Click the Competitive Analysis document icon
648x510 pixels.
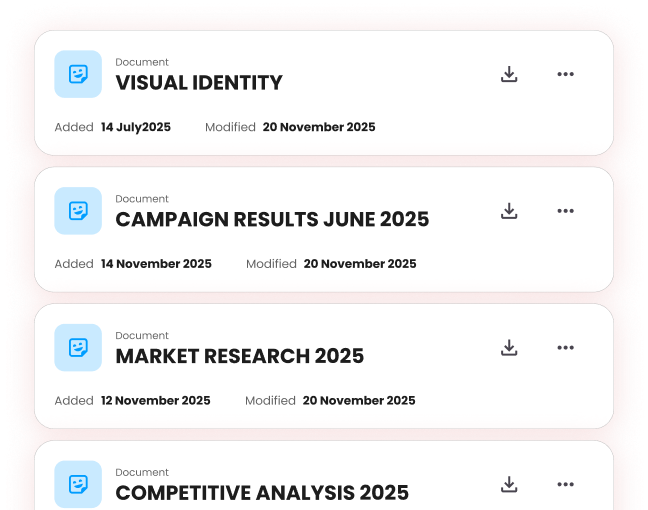78,485
